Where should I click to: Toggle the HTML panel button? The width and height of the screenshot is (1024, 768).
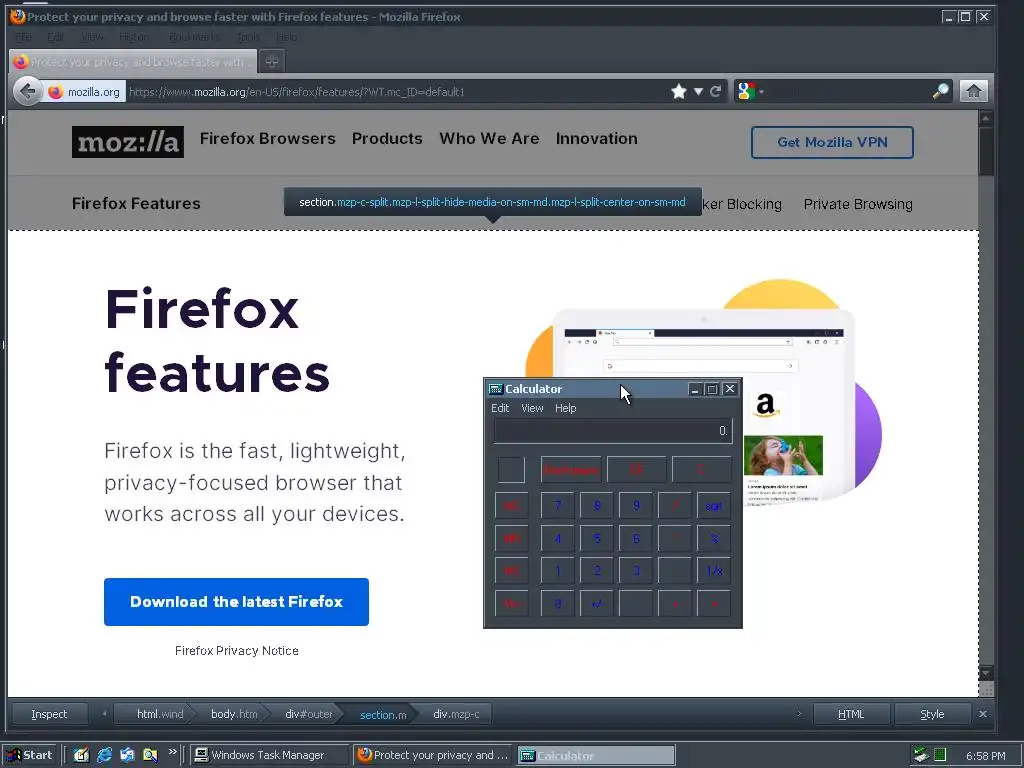[851, 714]
